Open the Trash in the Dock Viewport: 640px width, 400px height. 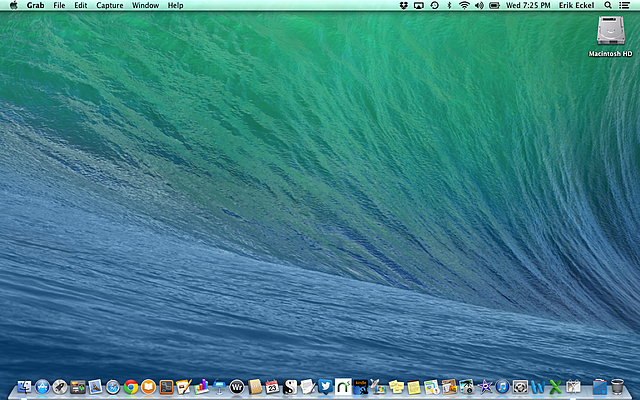pos(617,386)
